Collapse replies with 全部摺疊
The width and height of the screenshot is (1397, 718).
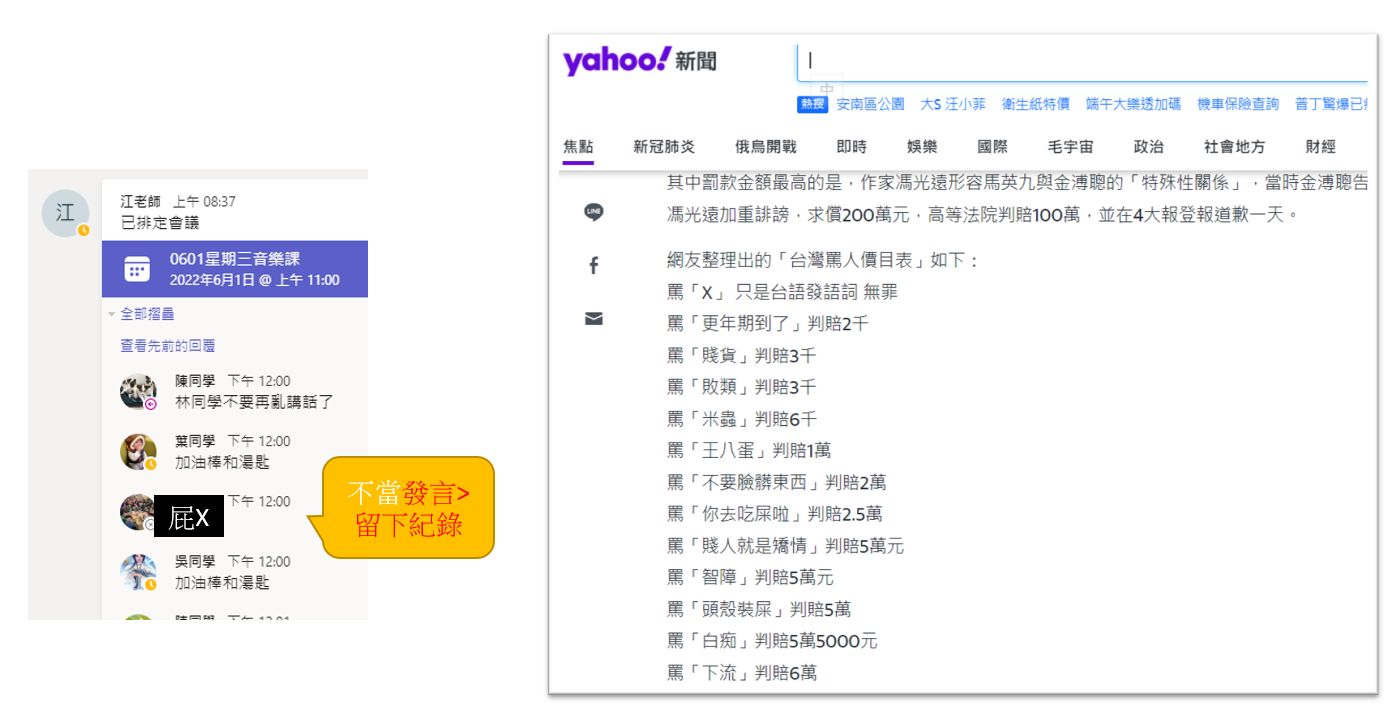tap(147, 314)
